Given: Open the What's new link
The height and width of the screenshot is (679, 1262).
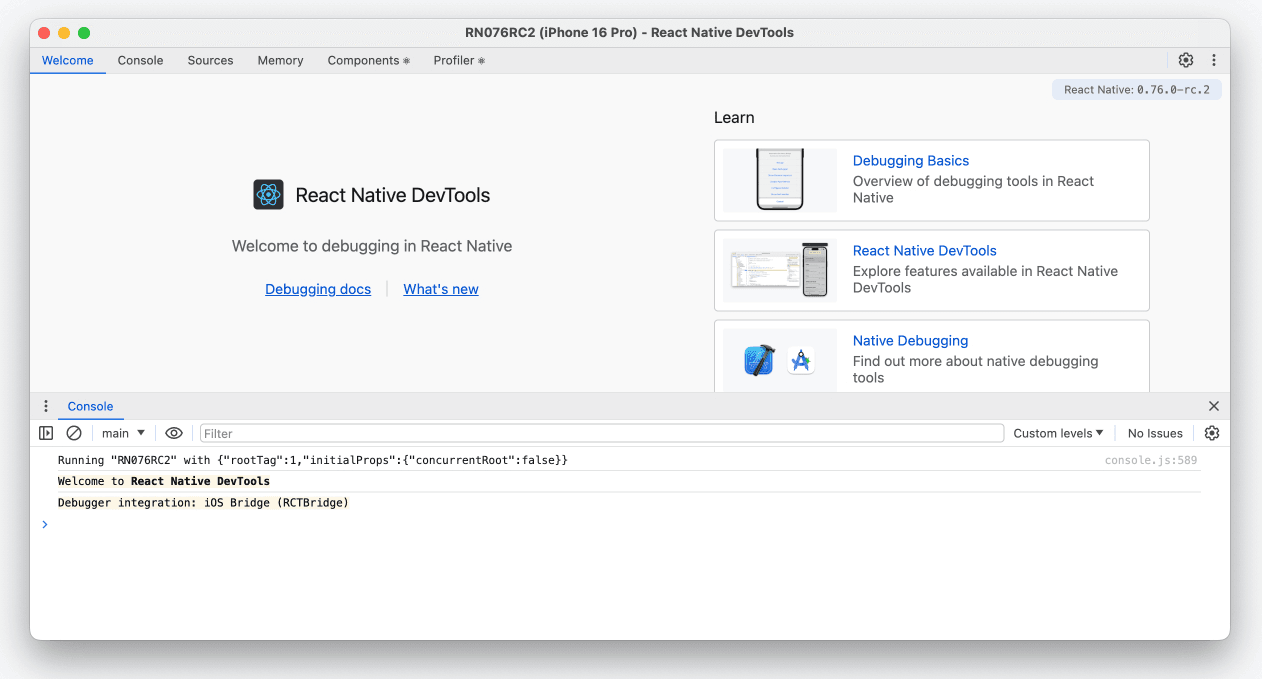Looking at the screenshot, I should [441, 289].
